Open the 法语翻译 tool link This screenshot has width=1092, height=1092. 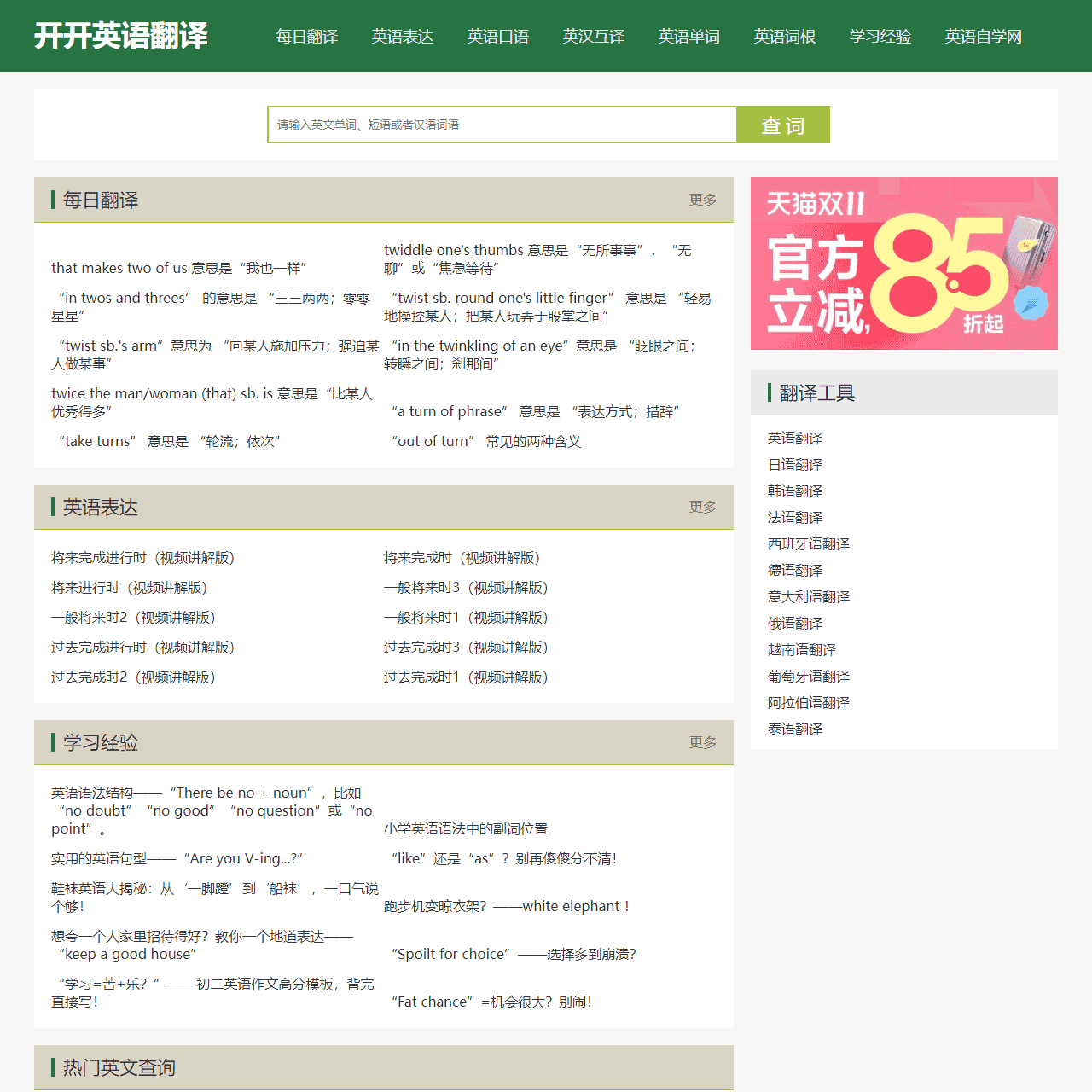(794, 517)
